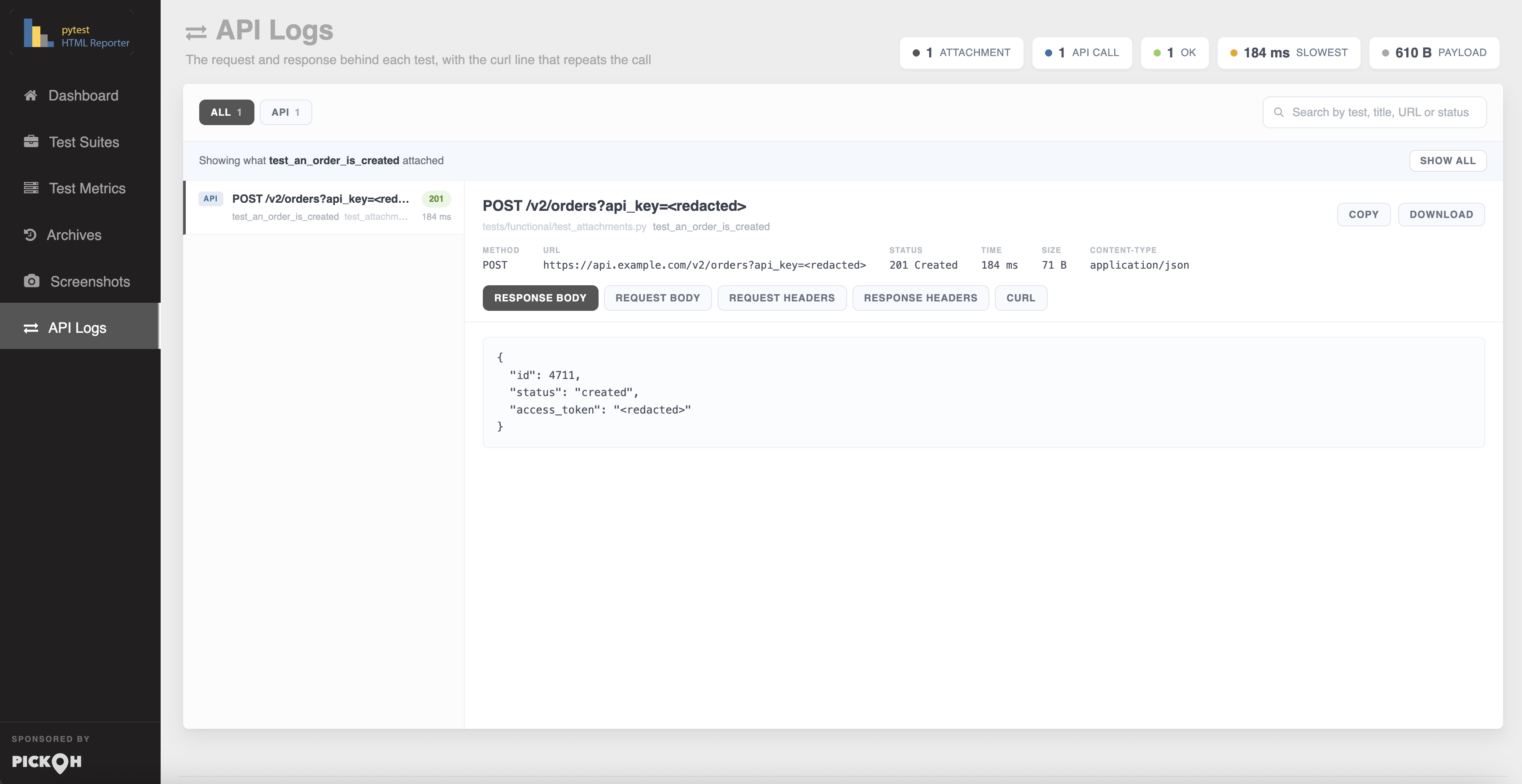Click the 610 B PAYLOAD stat card
Viewport: 1522px width, 784px height.
coord(1434,52)
